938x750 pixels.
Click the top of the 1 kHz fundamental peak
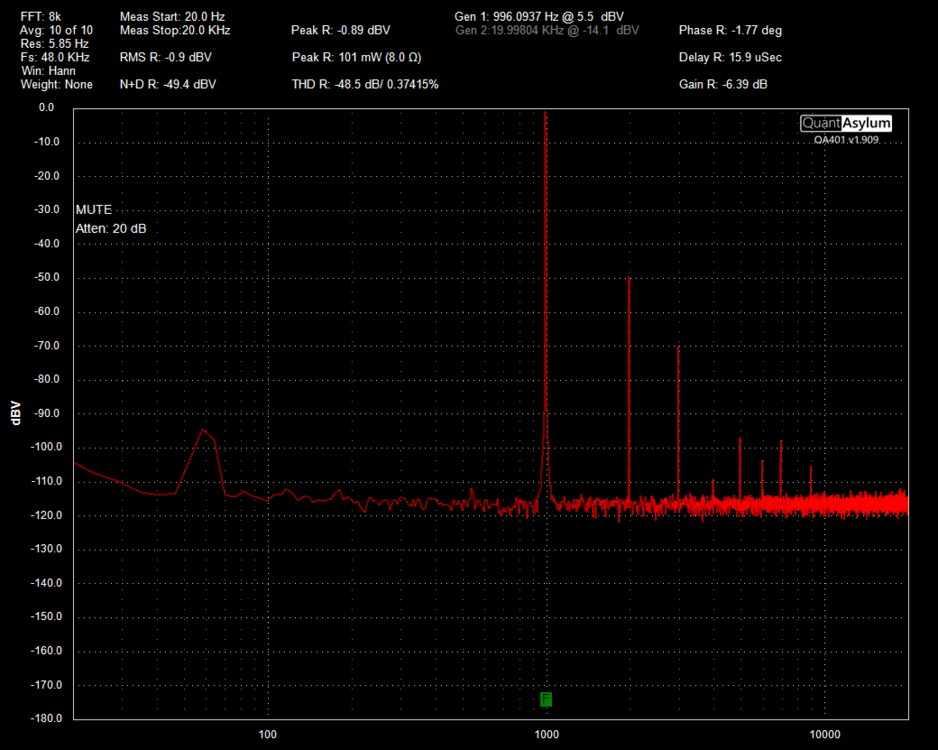coord(546,113)
